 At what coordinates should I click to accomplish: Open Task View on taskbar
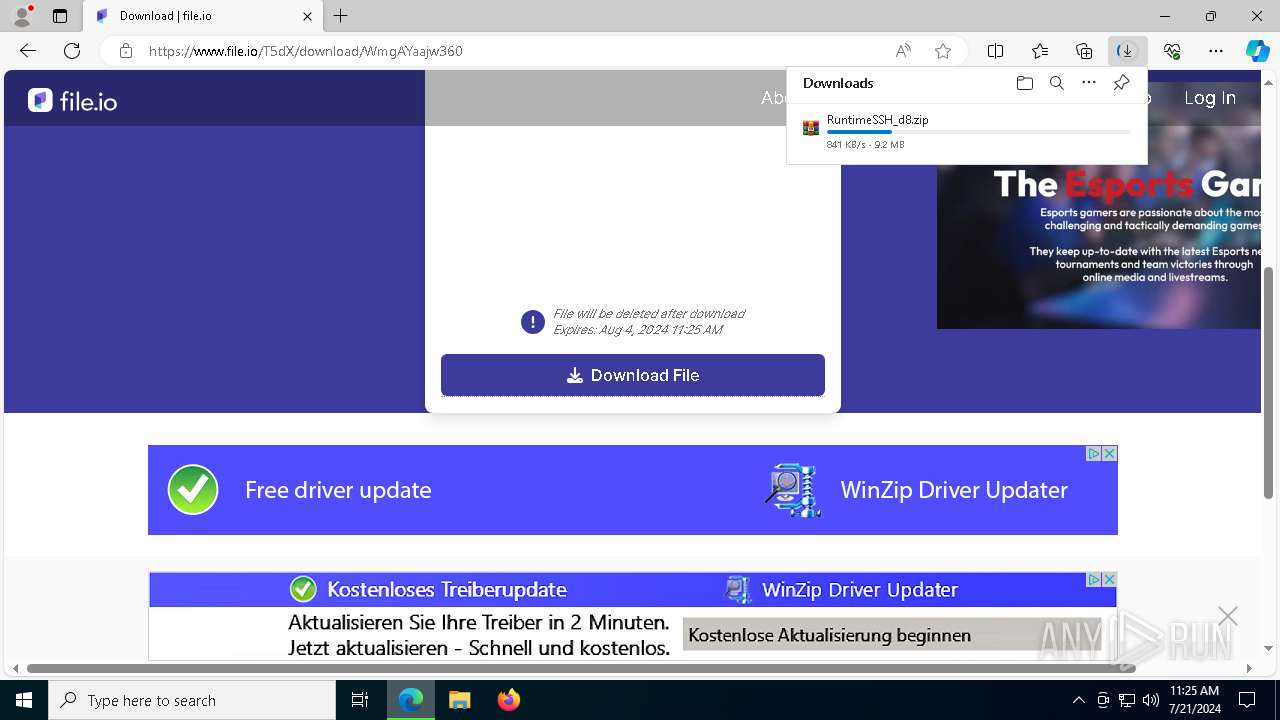360,700
